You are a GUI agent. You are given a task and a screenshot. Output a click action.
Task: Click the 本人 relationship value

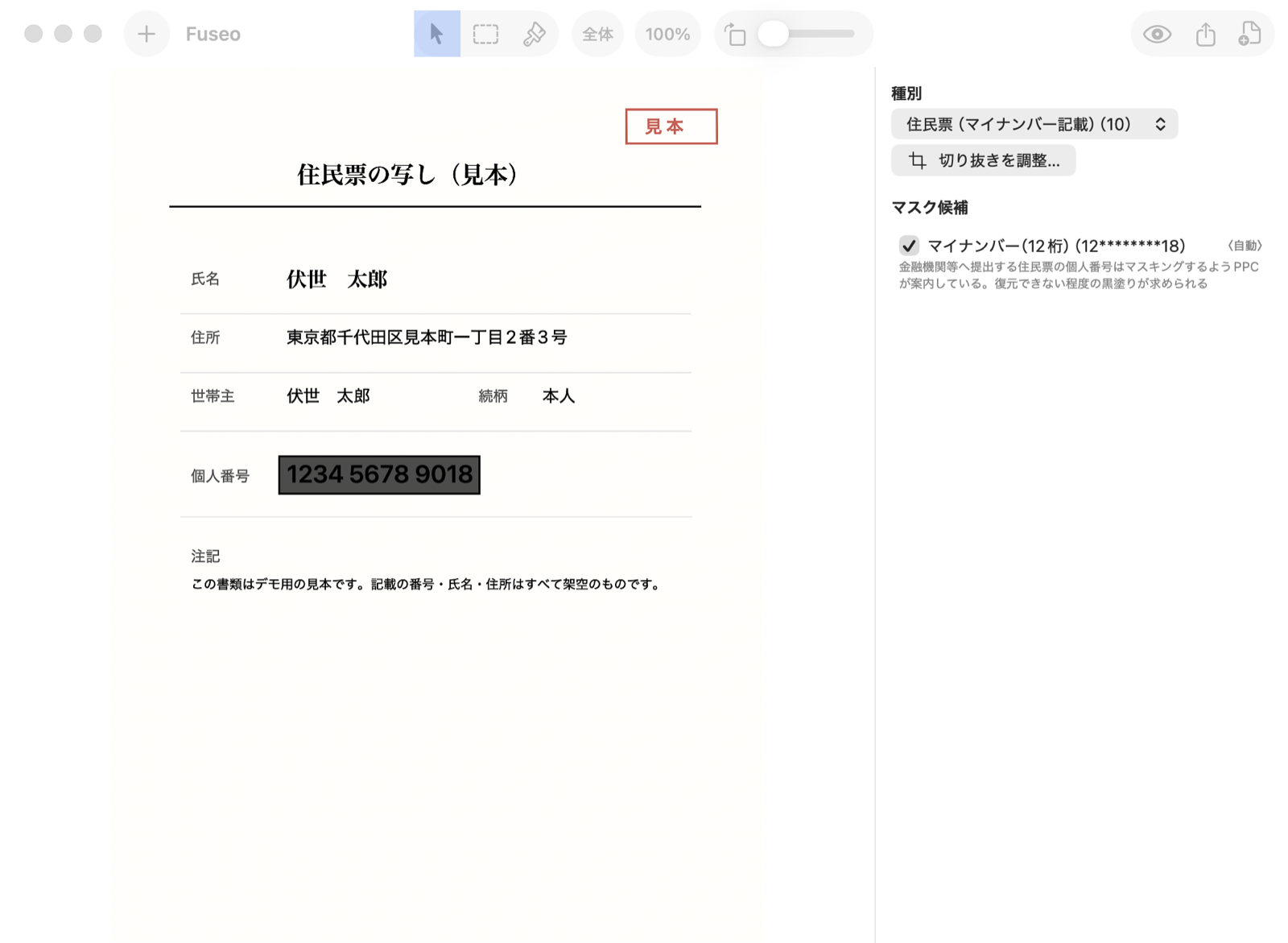(x=559, y=396)
